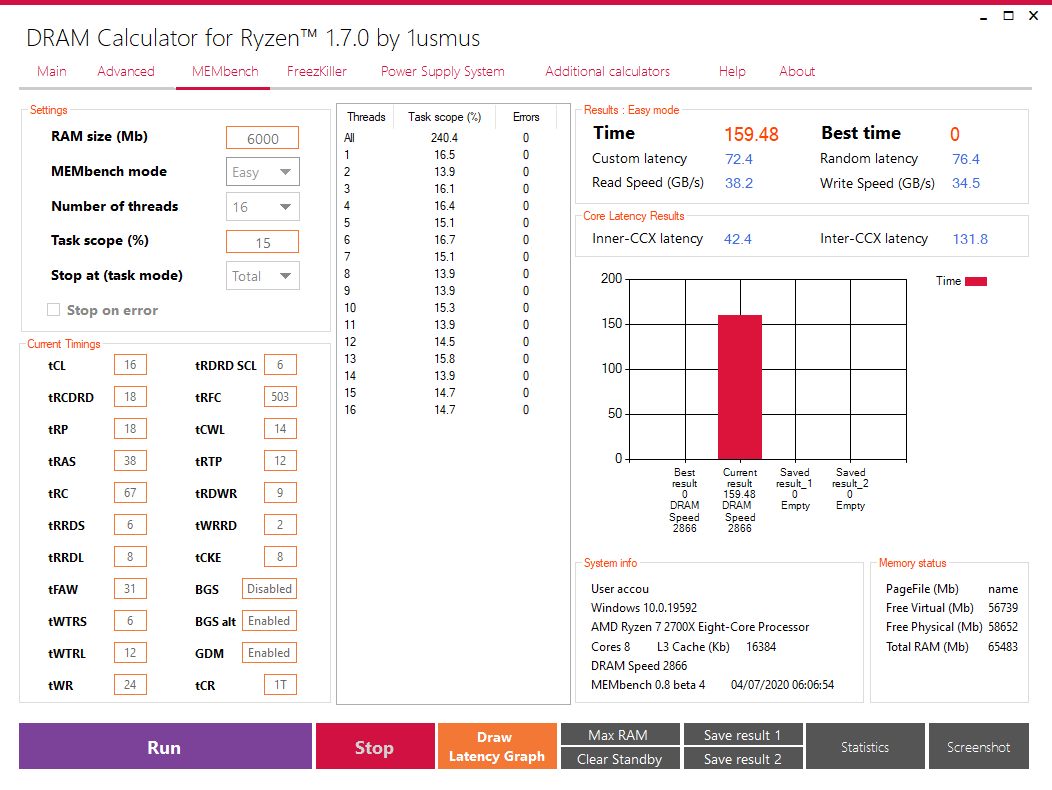Click the red Stop button

tap(375, 746)
